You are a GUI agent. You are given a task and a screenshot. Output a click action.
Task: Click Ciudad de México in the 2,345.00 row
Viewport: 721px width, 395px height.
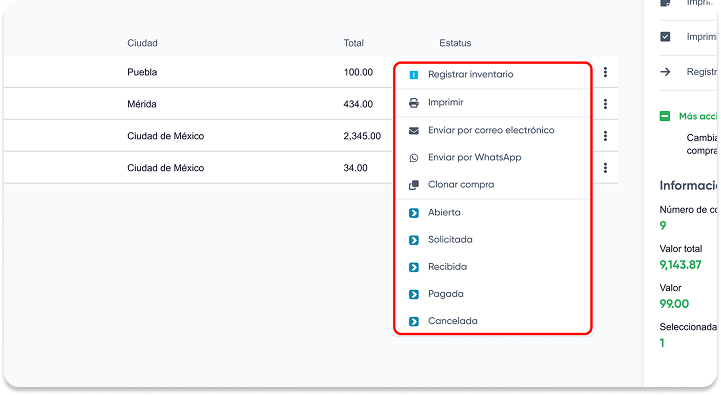click(166, 136)
